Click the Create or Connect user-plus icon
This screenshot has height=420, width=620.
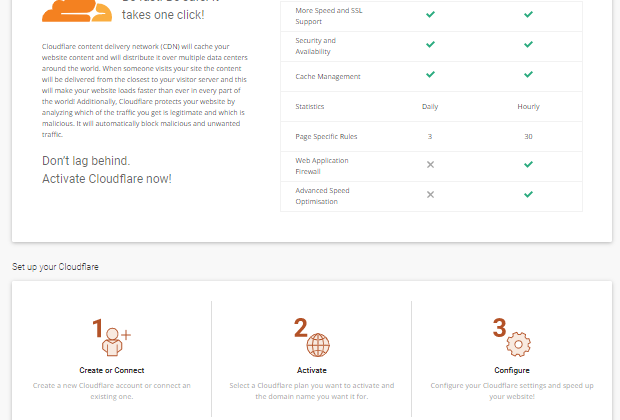point(116,342)
